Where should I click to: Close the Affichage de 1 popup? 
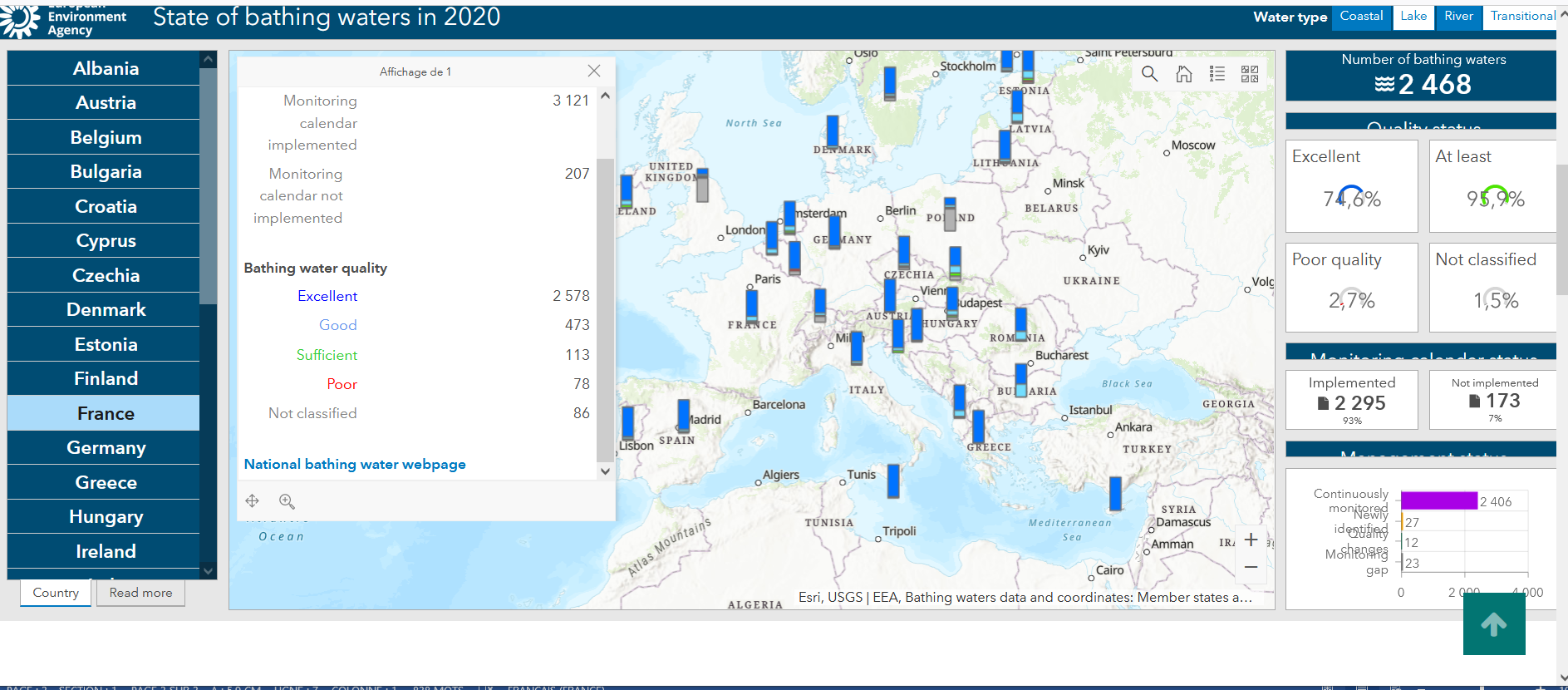click(593, 71)
